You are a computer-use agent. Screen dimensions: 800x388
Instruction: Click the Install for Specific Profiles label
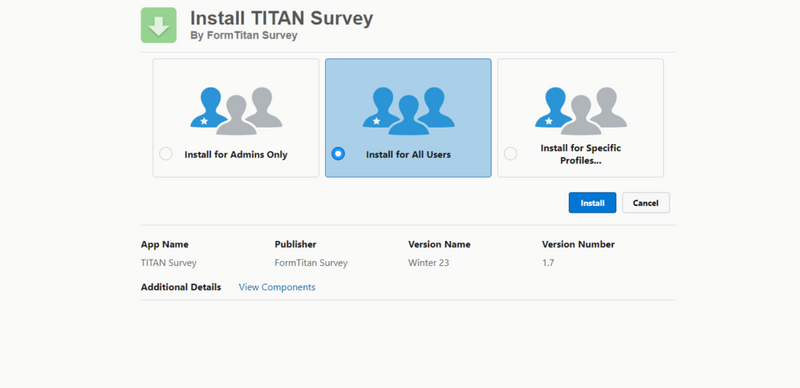[581, 154]
